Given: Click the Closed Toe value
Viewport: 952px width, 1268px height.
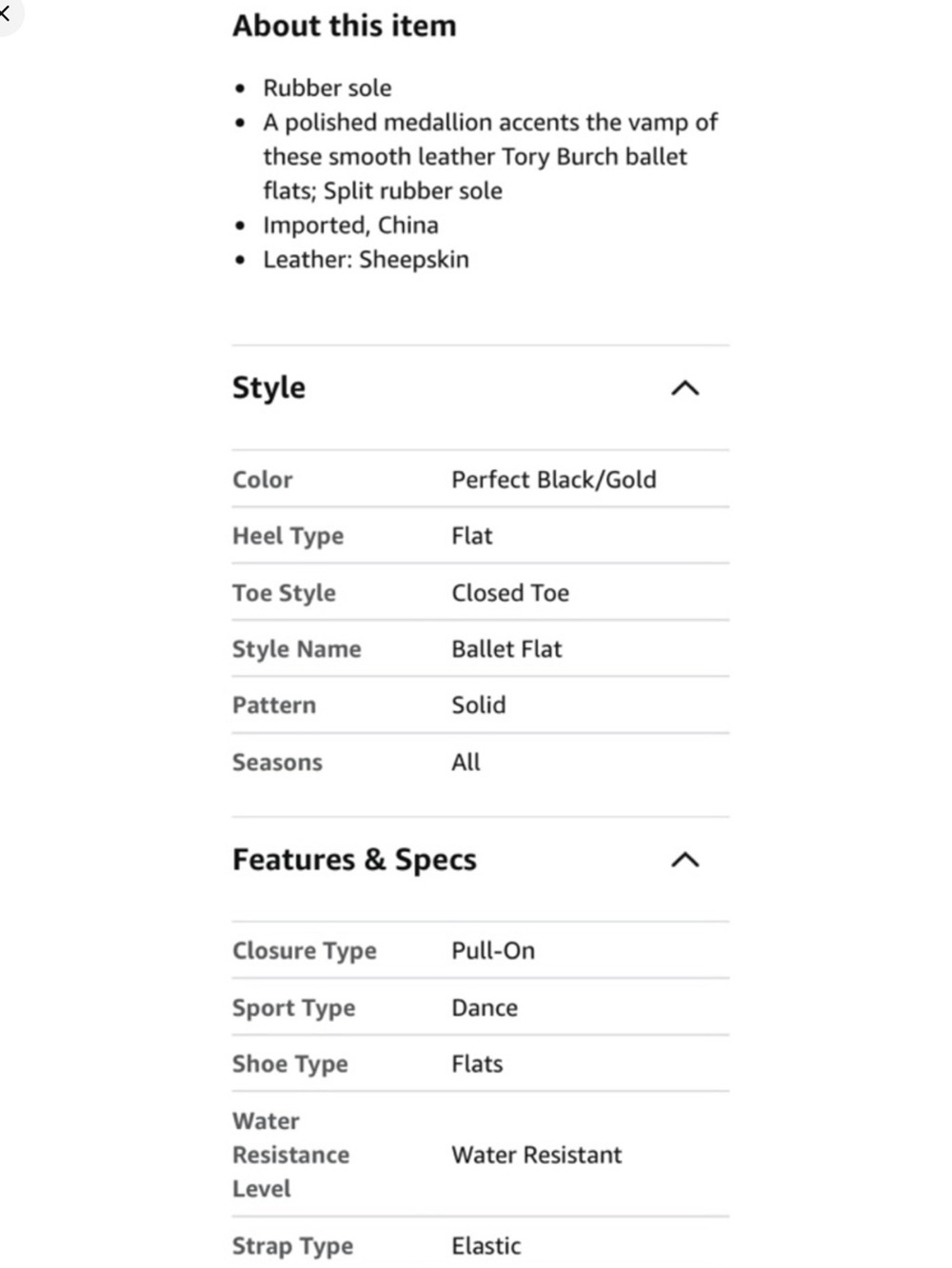Looking at the screenshot, I should [x=510, y=593].
